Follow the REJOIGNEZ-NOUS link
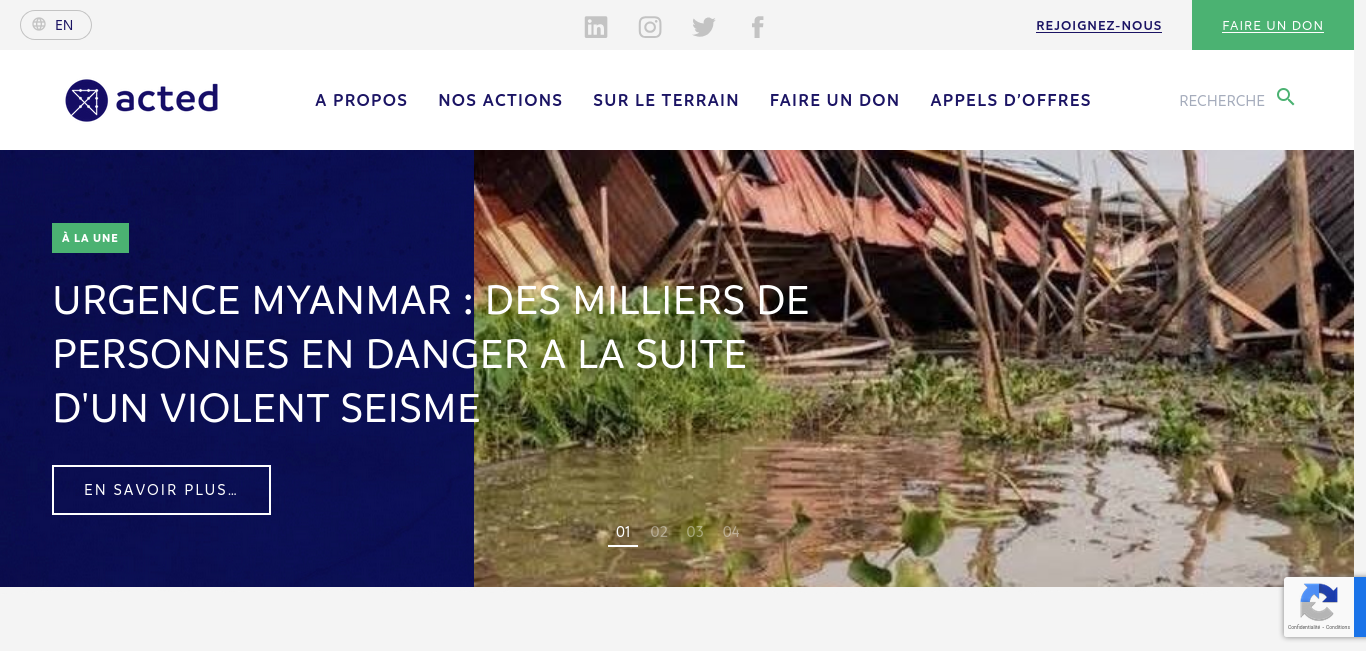 pos(1099,26)
